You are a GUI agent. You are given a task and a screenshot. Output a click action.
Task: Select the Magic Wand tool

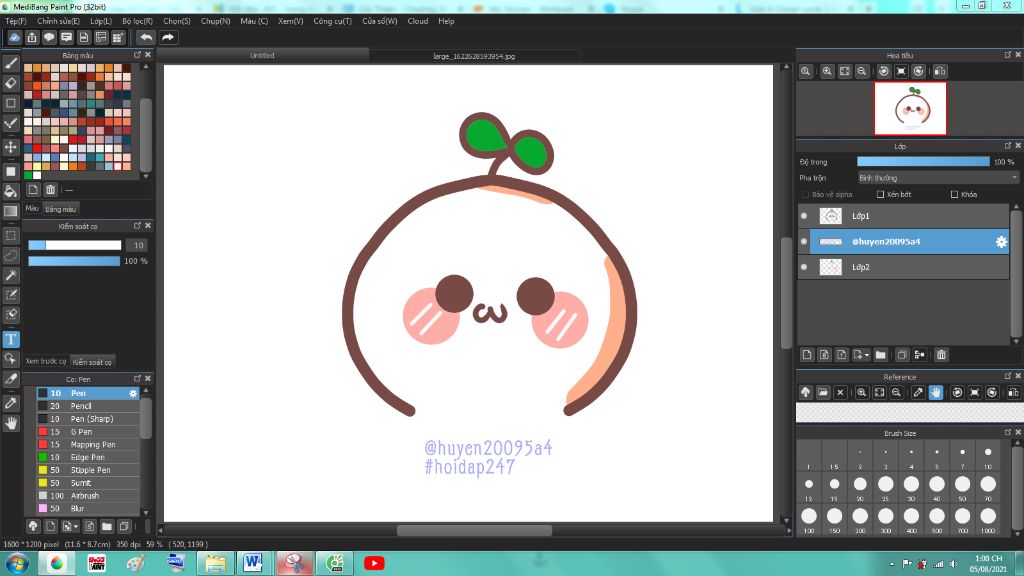tap(11, 275)
